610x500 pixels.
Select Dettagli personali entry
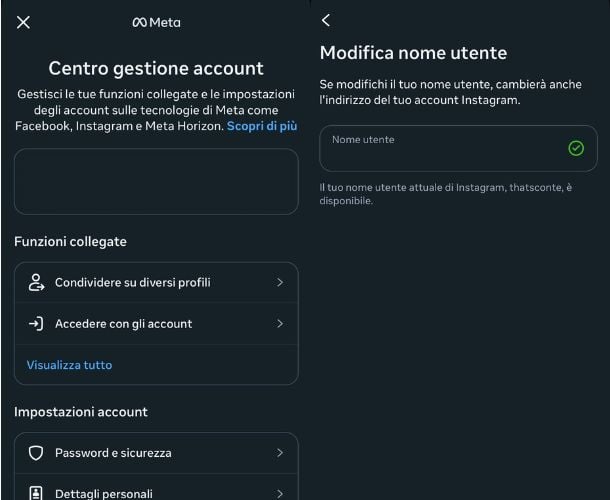pos(104,493)
